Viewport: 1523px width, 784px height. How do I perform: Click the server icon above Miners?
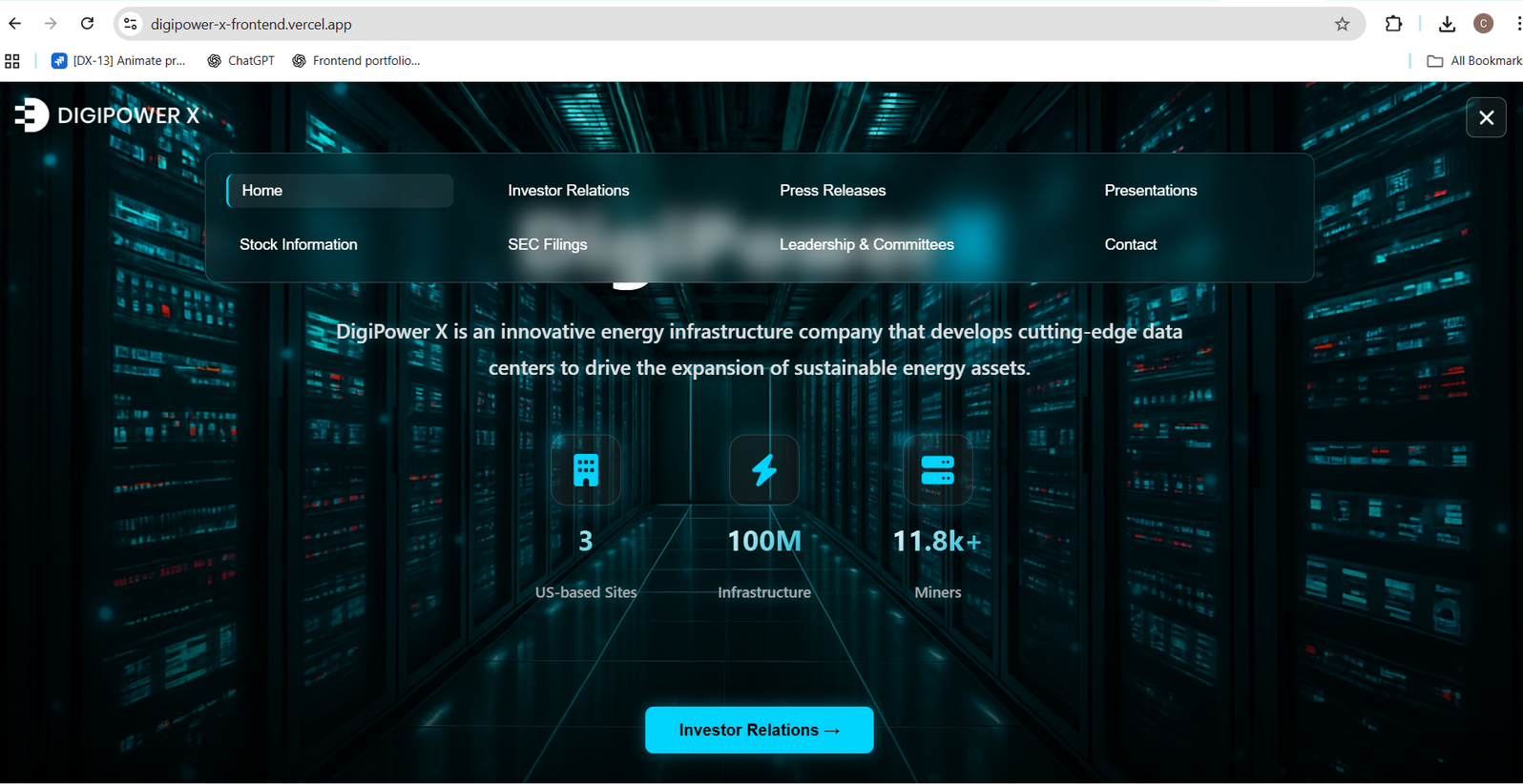pyautogui.click(x=938, y=470)
